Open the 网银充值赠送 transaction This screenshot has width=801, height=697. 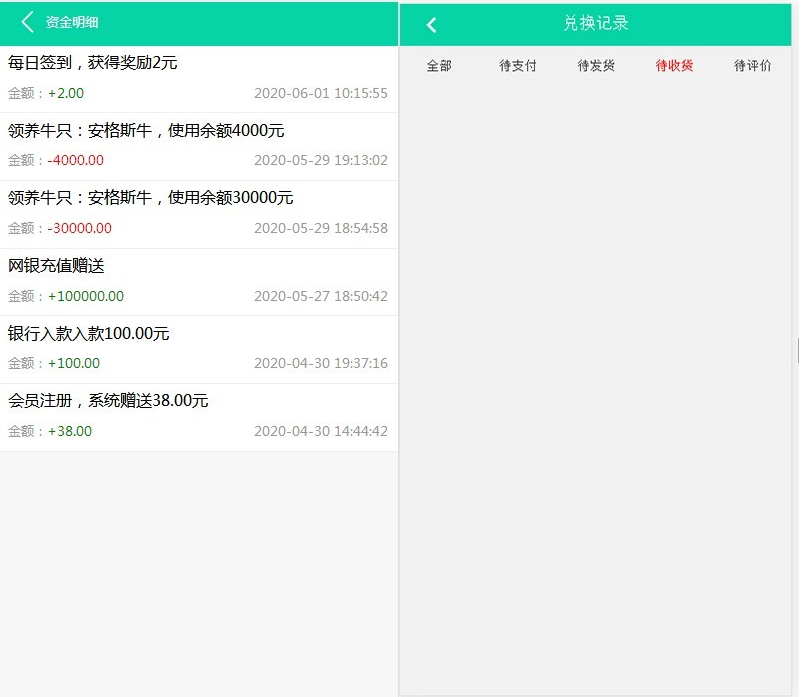[56, 266]
